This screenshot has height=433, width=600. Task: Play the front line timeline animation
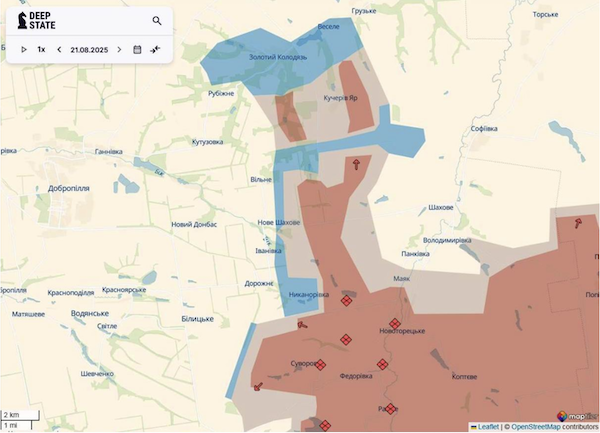pyautogui.click(x=24, y=49)
